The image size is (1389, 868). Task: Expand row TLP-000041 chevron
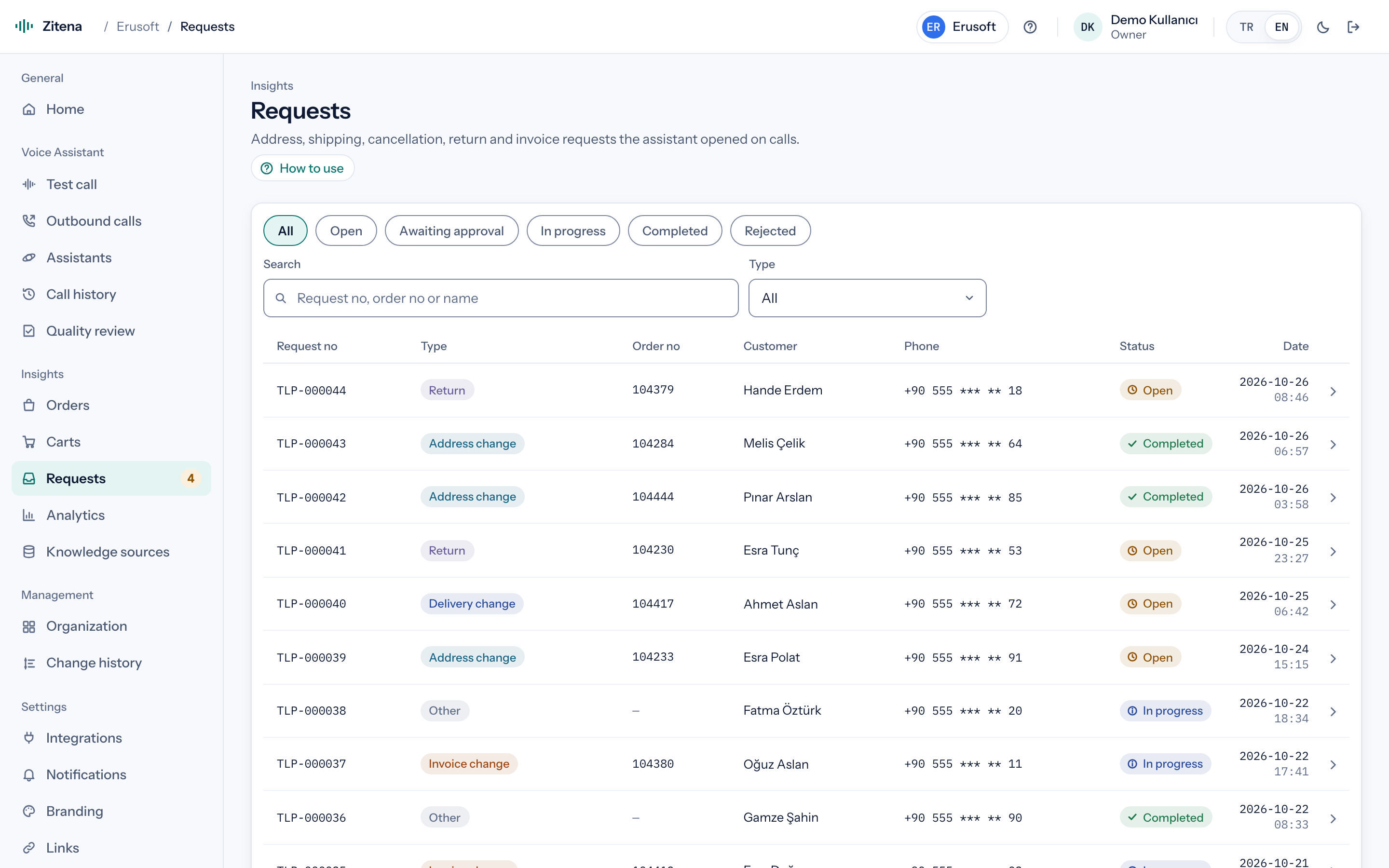click(1334, 552)
